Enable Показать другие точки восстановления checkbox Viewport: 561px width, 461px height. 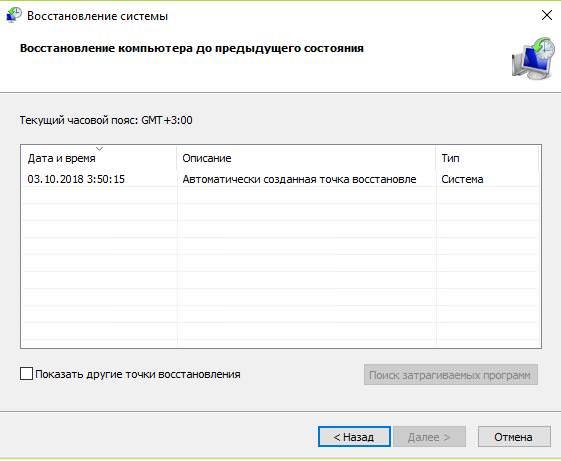click(26, 374)
